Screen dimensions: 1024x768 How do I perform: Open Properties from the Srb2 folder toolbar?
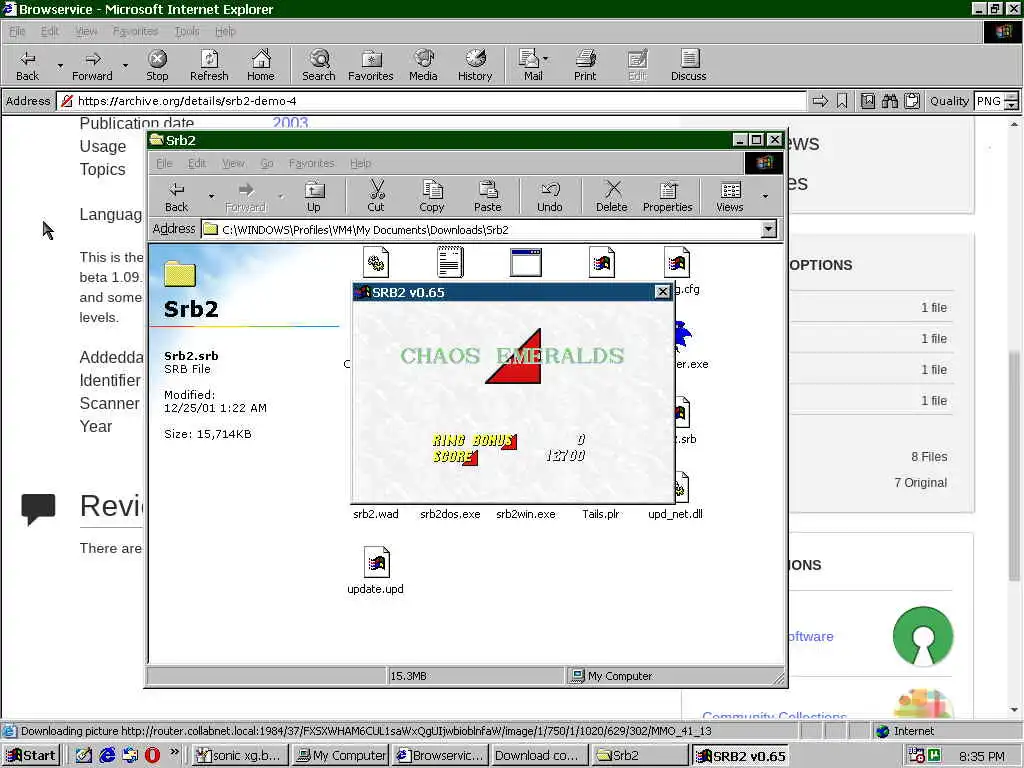tap(667, 197)
